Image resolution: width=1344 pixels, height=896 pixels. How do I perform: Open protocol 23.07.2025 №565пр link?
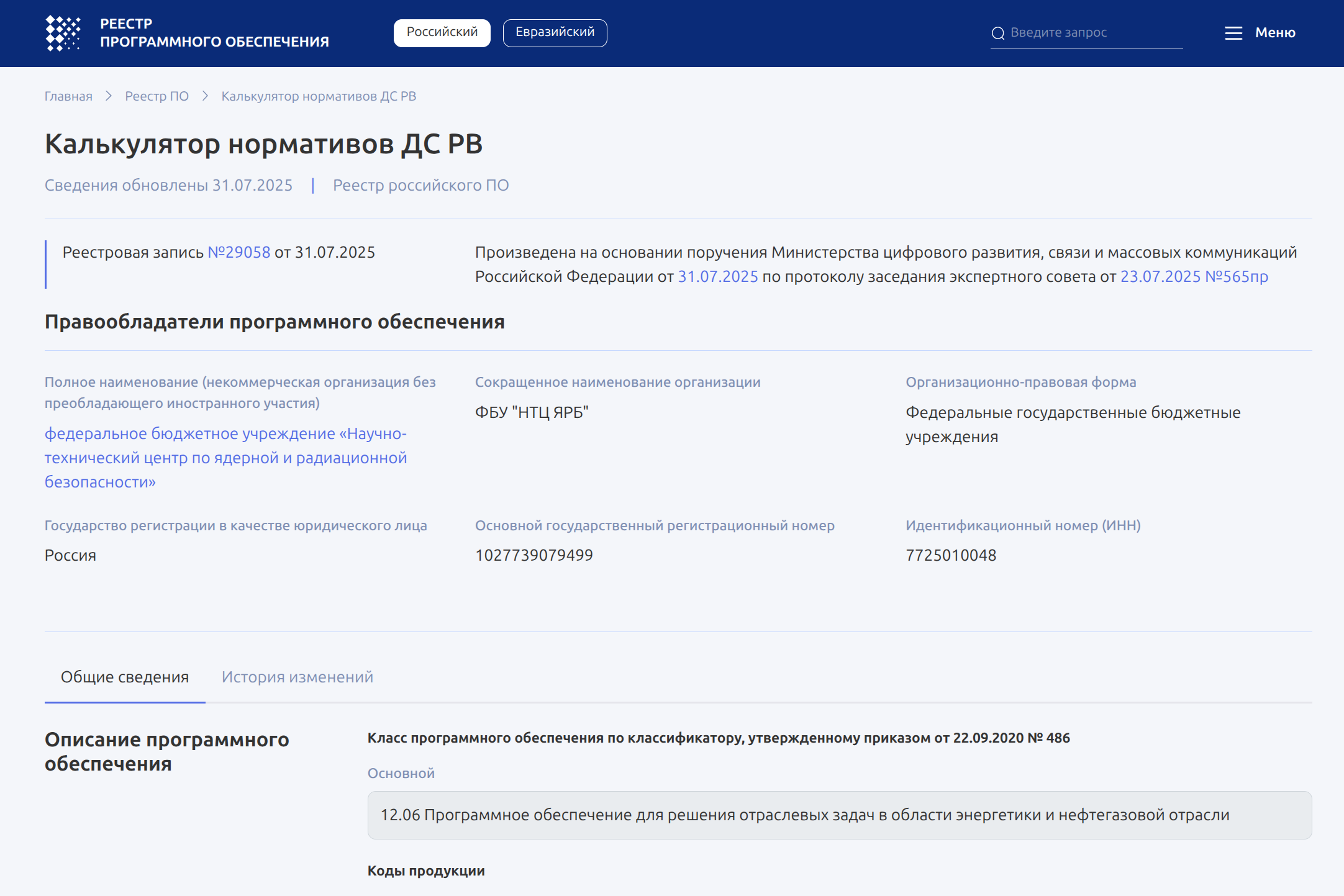pyautogui.click(x=1194, y=277)
